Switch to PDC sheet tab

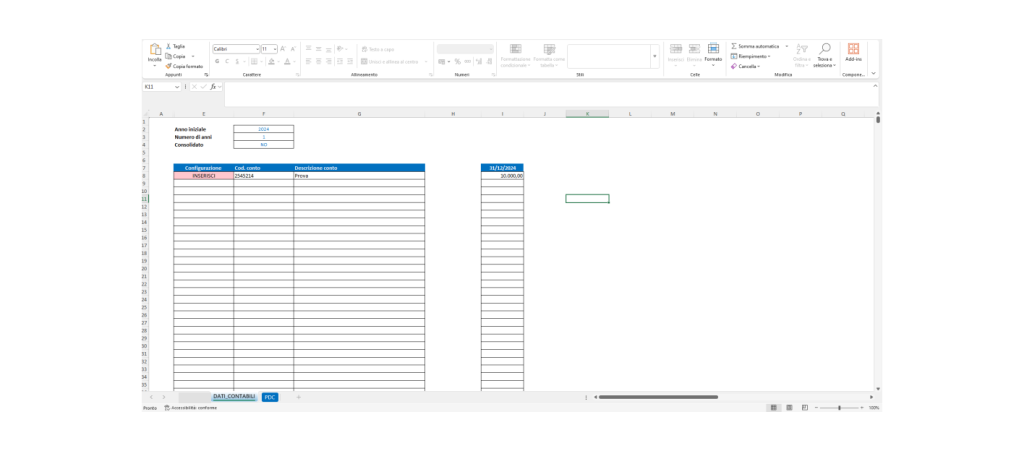coord(270,397)
